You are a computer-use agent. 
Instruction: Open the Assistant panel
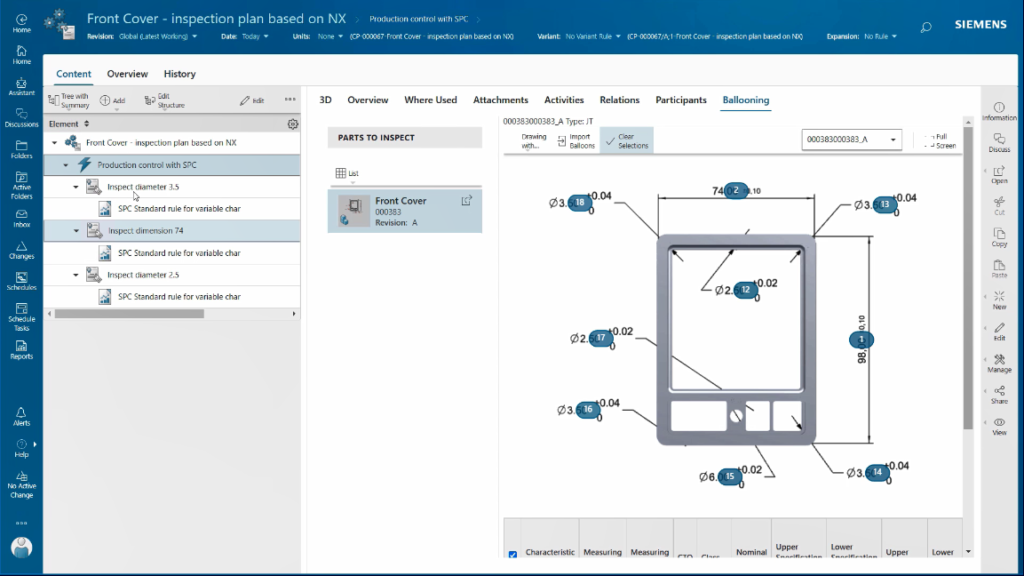click(22, 86)
